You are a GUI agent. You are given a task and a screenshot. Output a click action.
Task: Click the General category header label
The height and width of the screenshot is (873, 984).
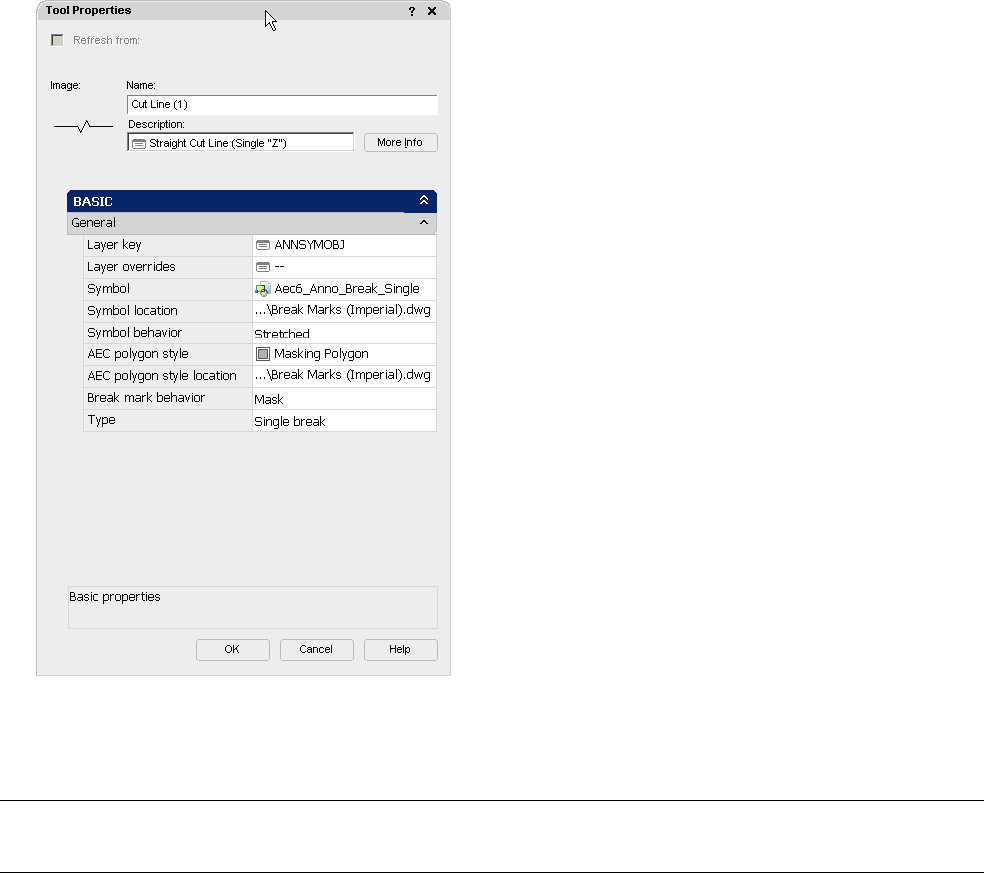tap(94, 223)
